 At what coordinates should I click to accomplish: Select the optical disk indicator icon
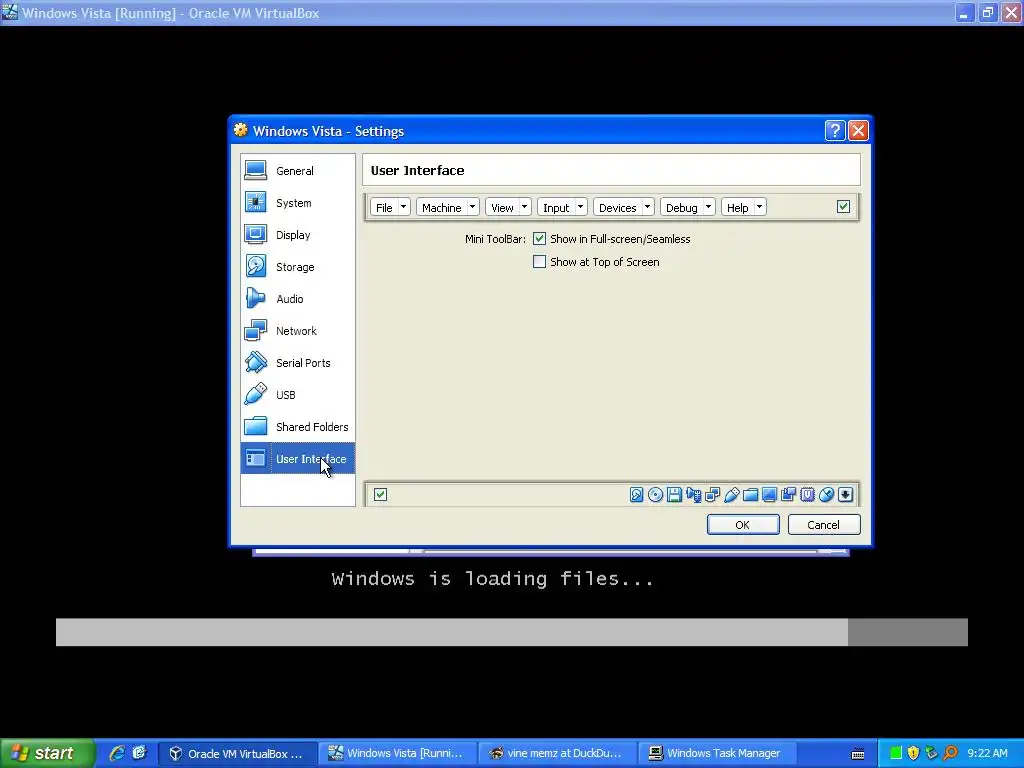click(656, 494)
